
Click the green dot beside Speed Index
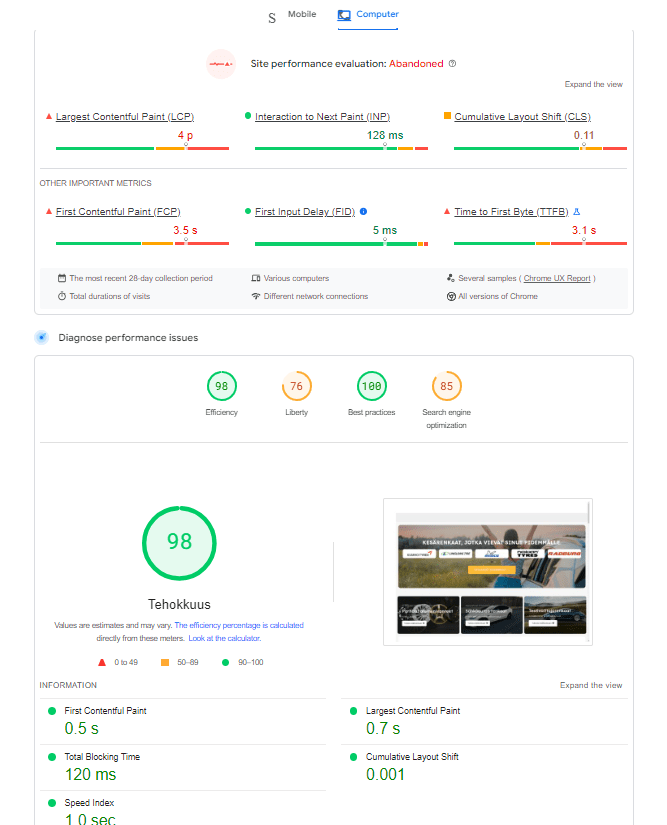(52, 803)
